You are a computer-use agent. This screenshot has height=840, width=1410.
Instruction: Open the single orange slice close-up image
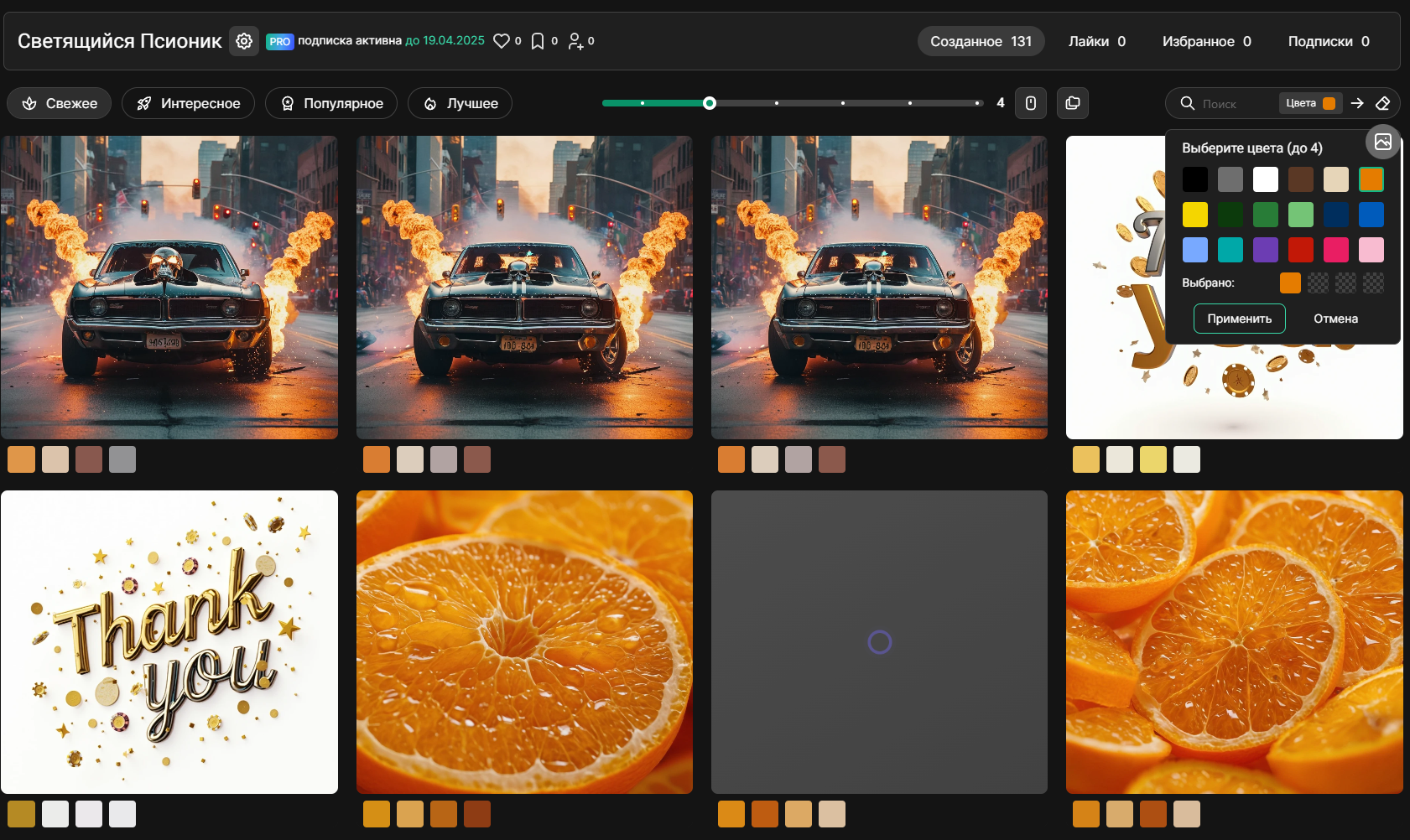coord(524,642)
